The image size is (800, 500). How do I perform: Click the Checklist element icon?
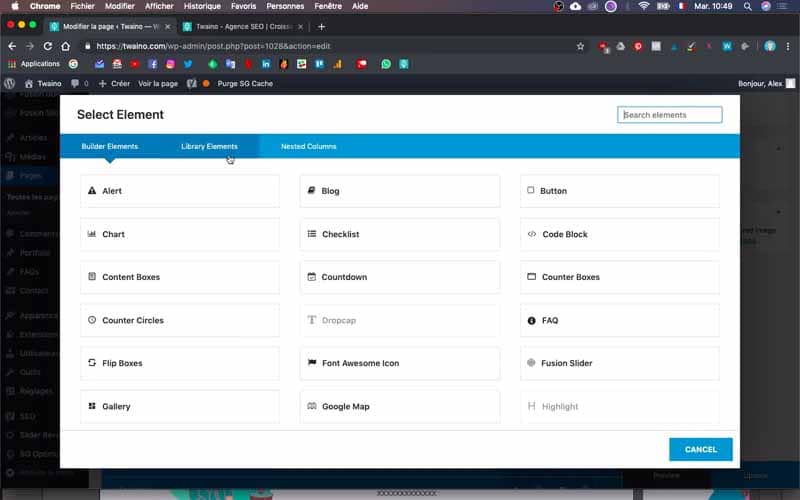pos(312,234)
